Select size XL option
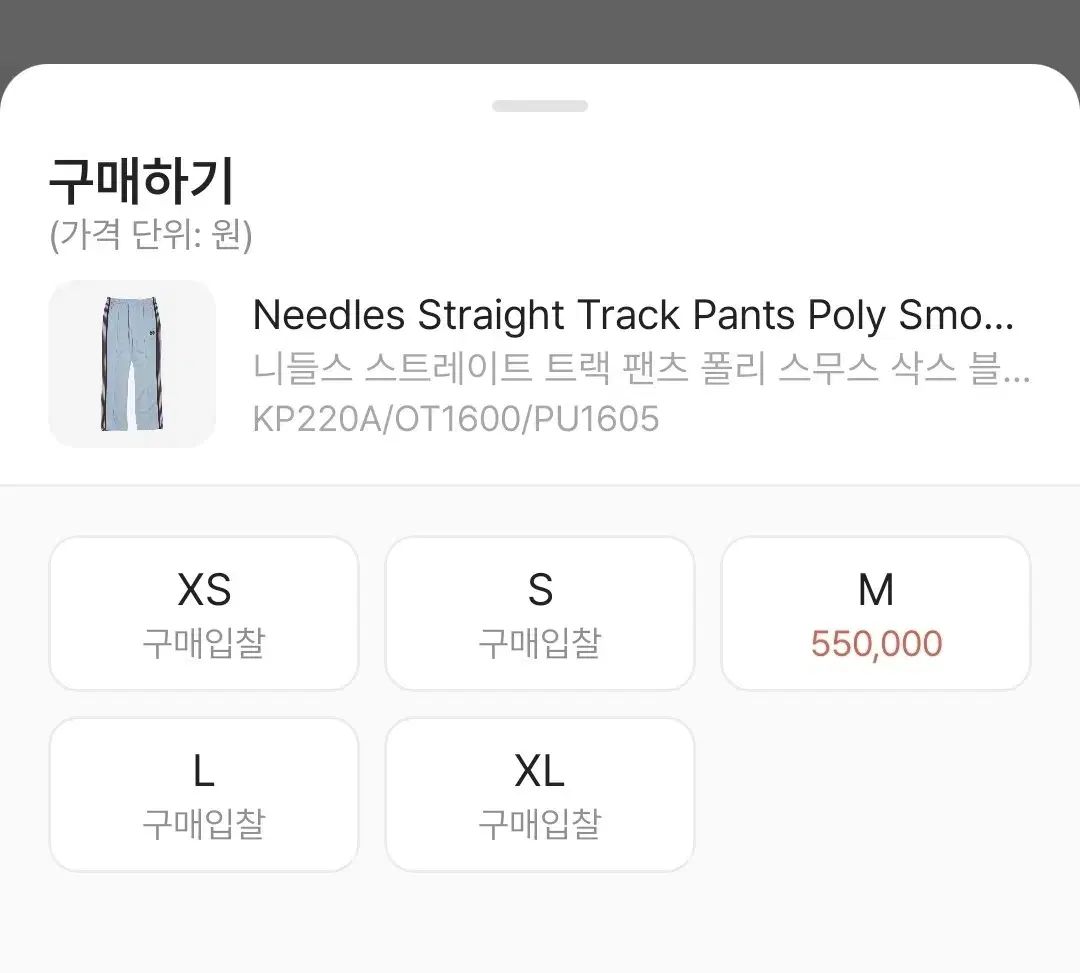 click(x=540, y=794)
